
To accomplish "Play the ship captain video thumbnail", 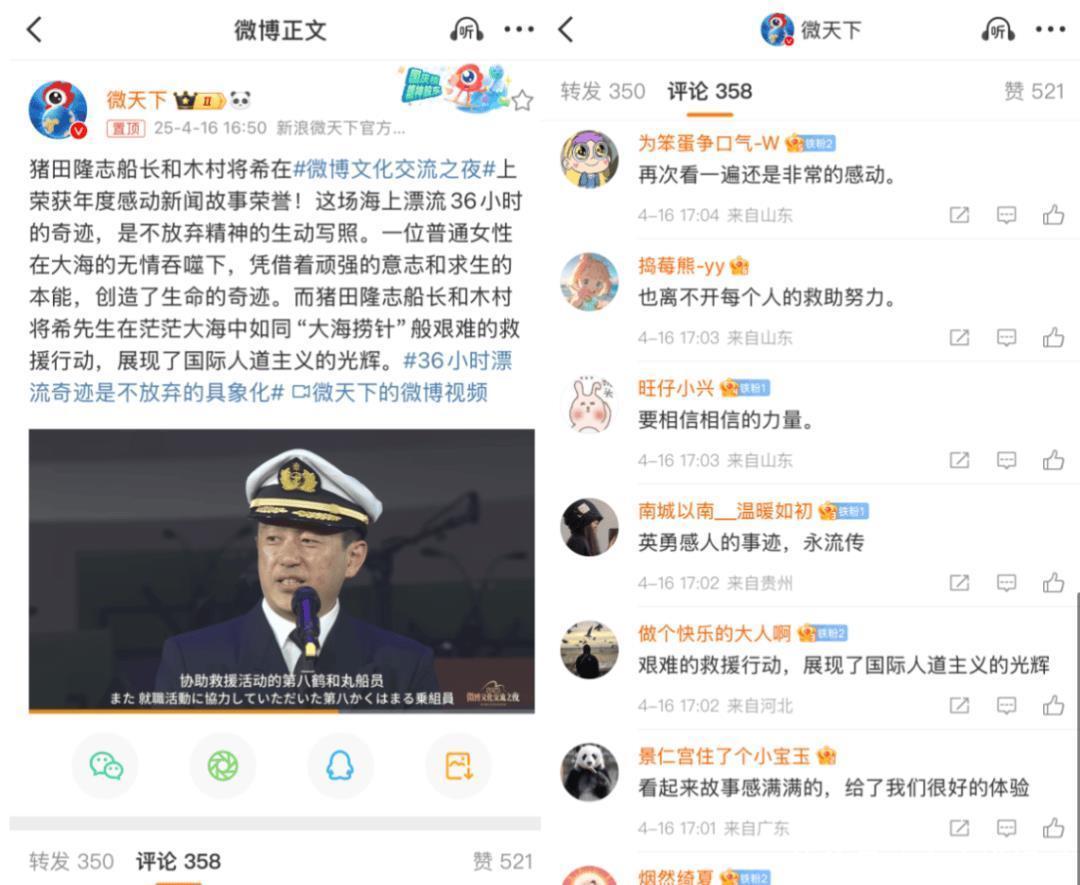I will [x=282, y=571].
